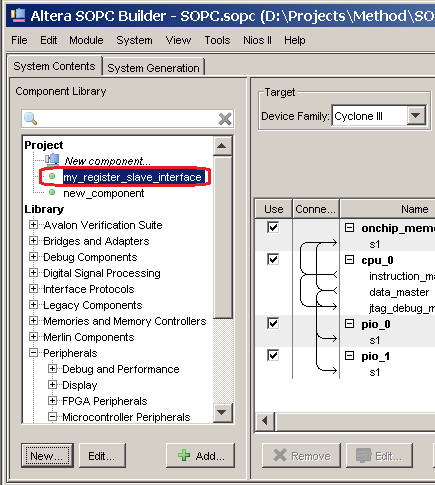
Task: Switch to the System Generation tab
Action: [x=153, y=68]
